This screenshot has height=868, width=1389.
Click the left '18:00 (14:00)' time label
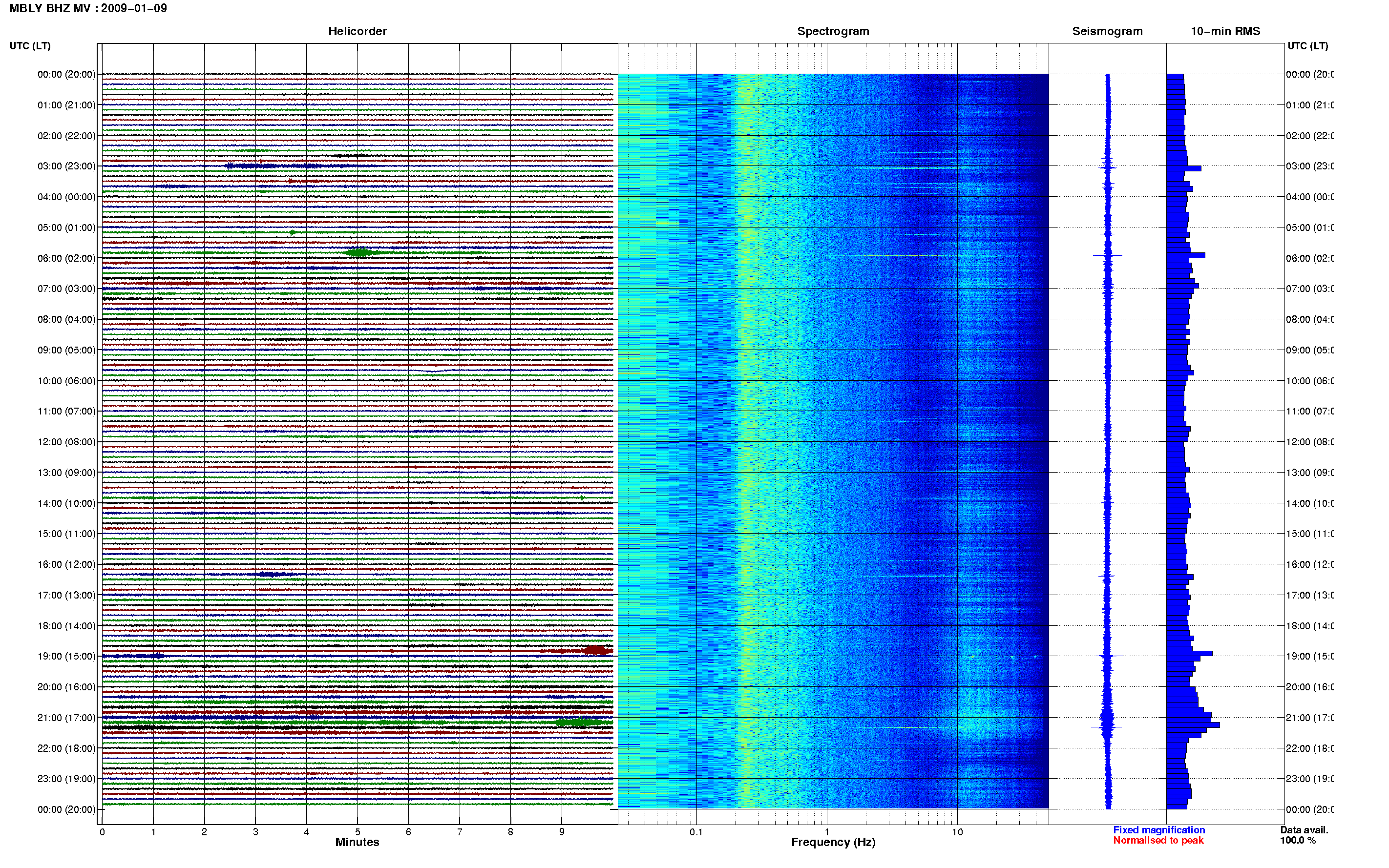click(66, 626)
